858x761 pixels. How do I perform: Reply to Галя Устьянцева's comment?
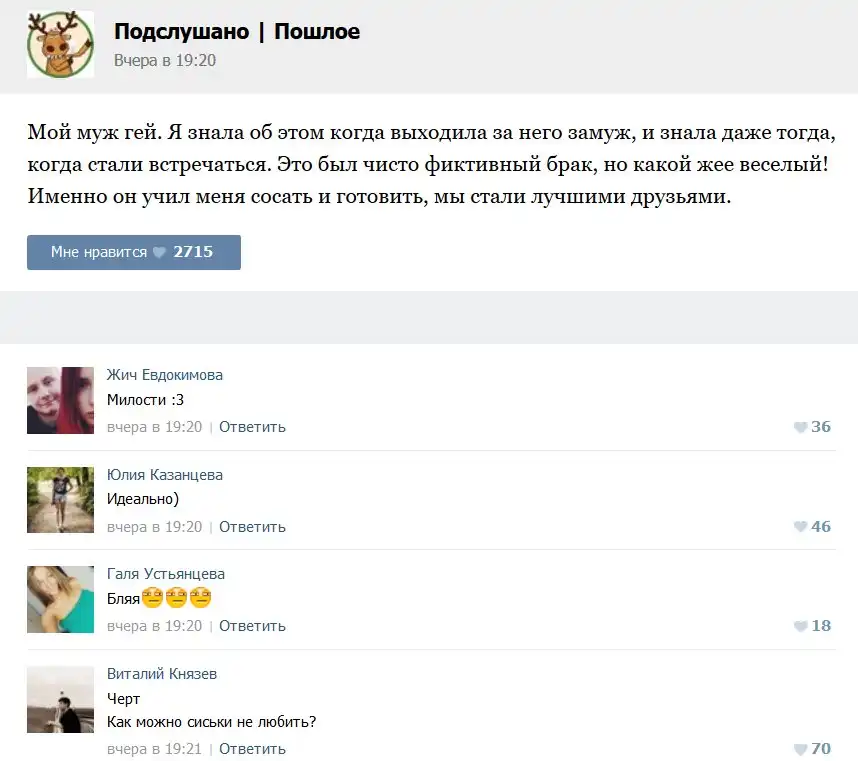coord(252,626)
